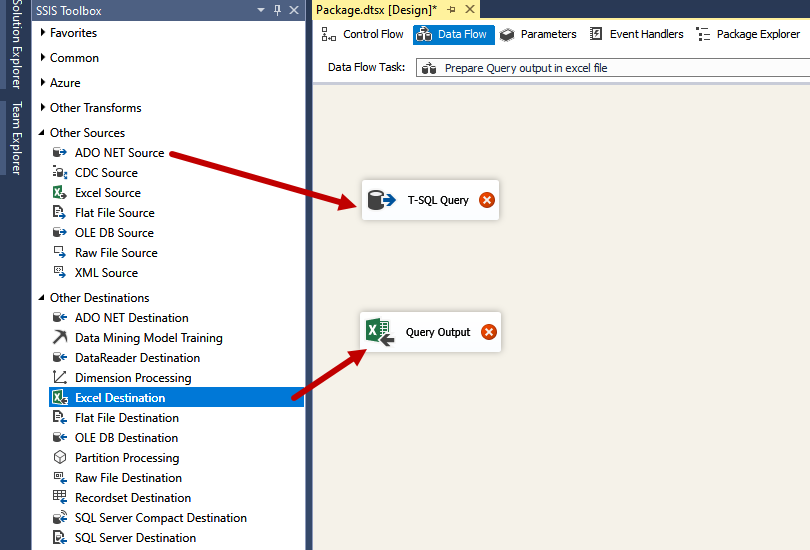Image resolution: width=810 pixels, height=550 pixels.
Task: Open the SSIS Toolbox window options dropdown
Action: (x=261, y=10)
